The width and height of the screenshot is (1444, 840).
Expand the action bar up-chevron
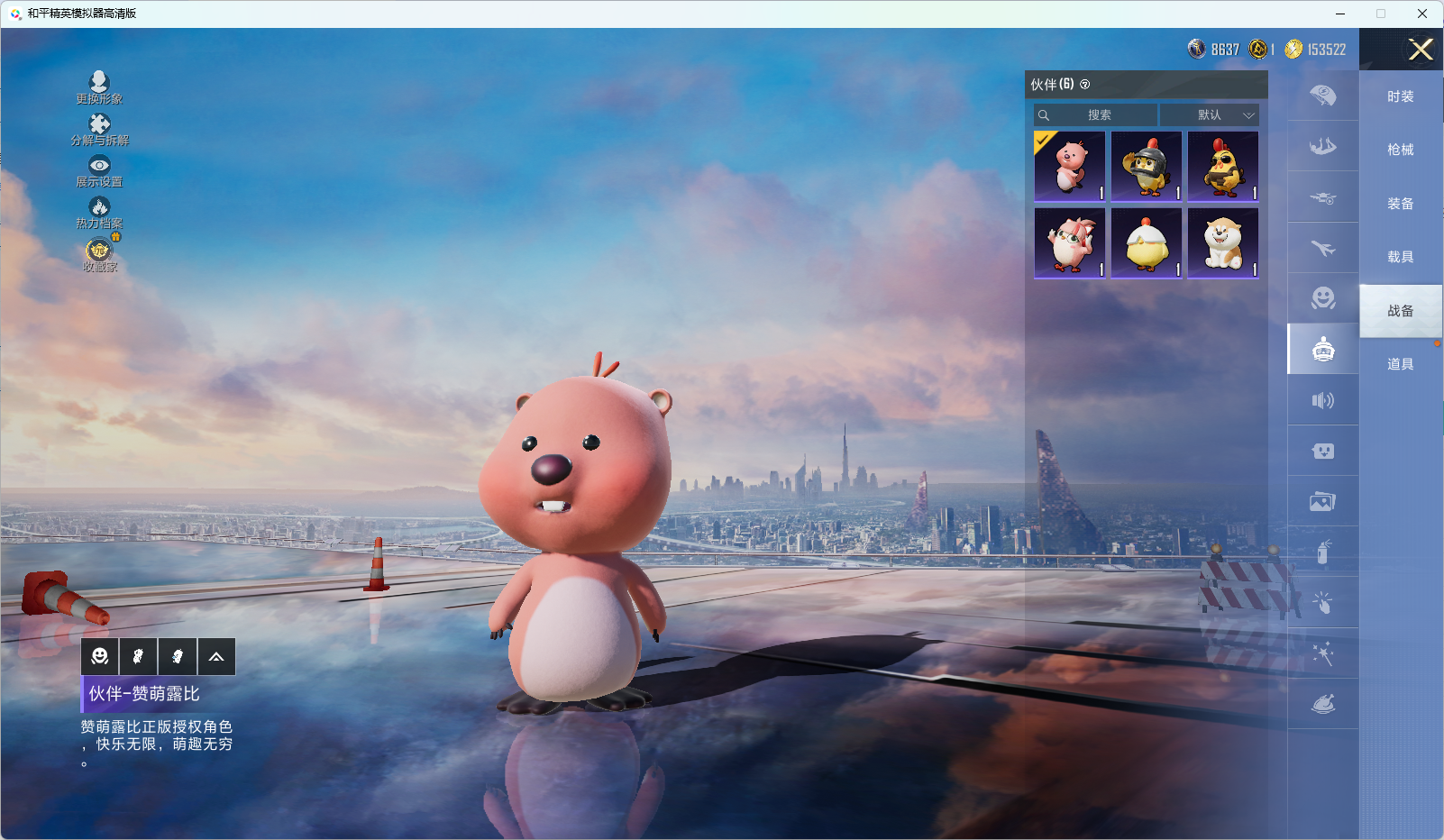(216, 657)
